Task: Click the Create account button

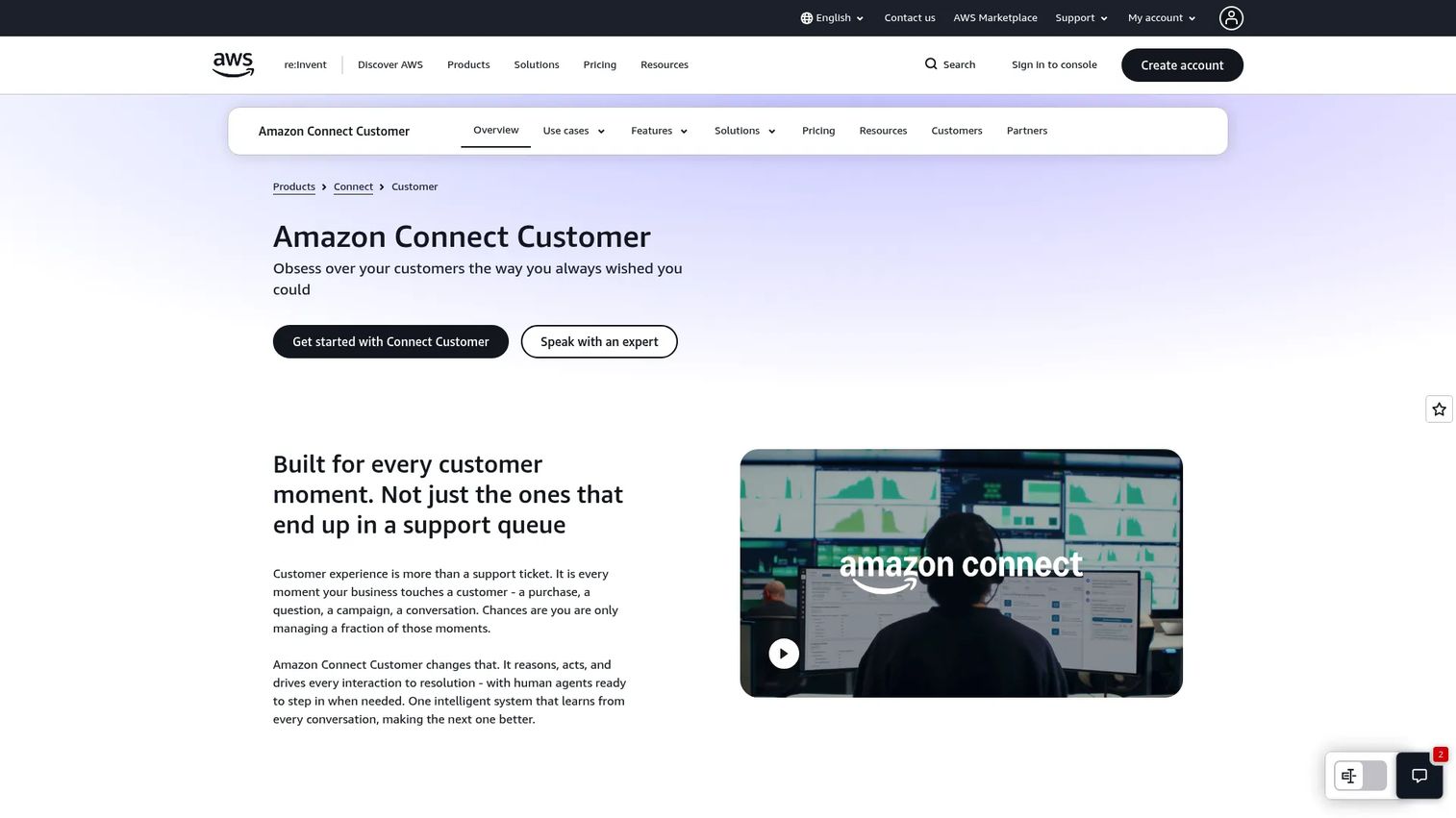Action: 1182,65
